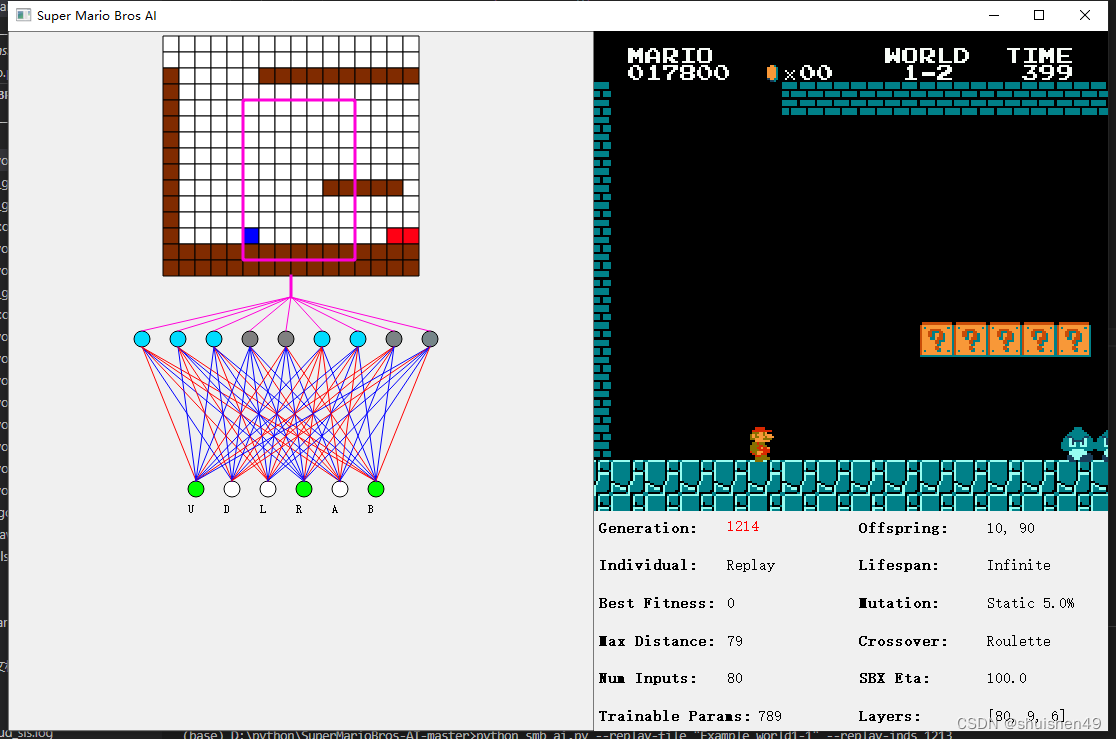Screen dimensions: 1116x739
Task: Minimize the Super Mario Bros AI window
Action: (x=994, y=15)
